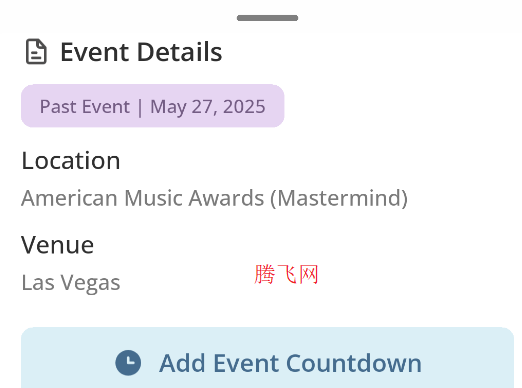Click the word Awards in location text
Viewport: 522px width, 388px height.
point(226,198)
